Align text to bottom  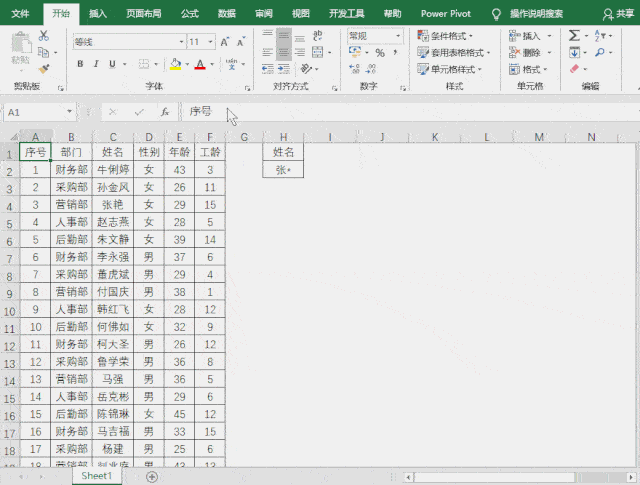(300, 36)
